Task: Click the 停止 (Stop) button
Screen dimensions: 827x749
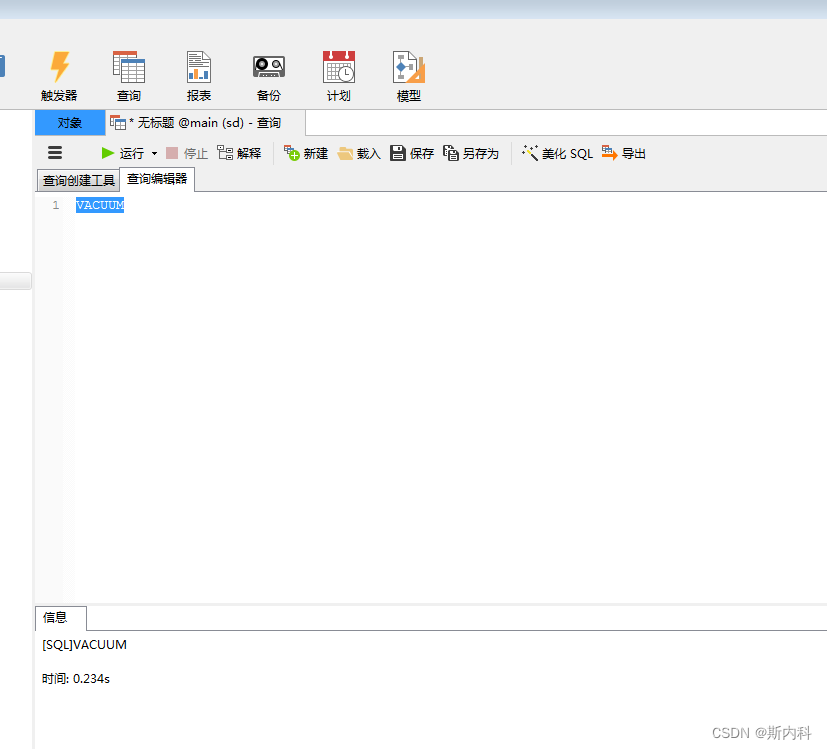Action: pyautogui.click(x=187, y=153)
